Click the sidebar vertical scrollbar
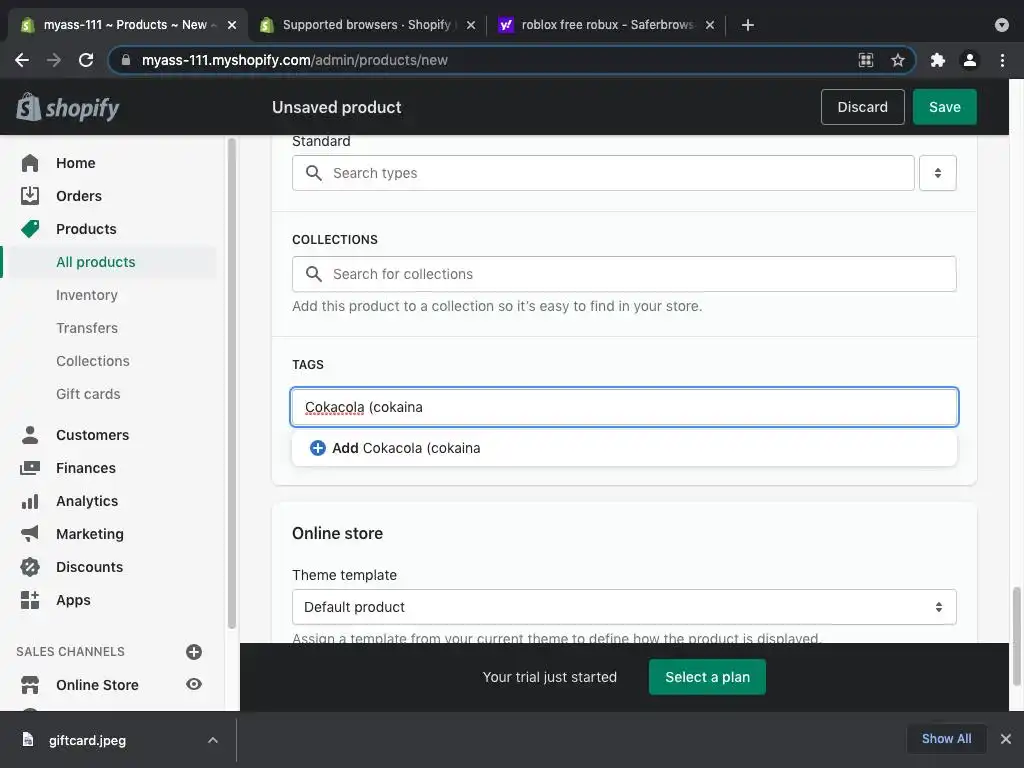Screen dimensions: 1024x768 tap(231, 383)
